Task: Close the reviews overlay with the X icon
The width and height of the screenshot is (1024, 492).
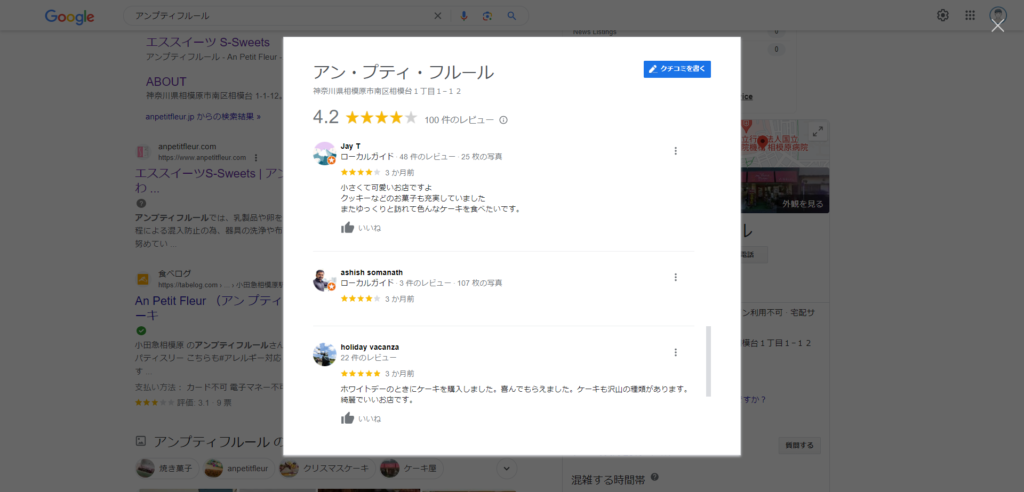Action: (x=997, y=25)
